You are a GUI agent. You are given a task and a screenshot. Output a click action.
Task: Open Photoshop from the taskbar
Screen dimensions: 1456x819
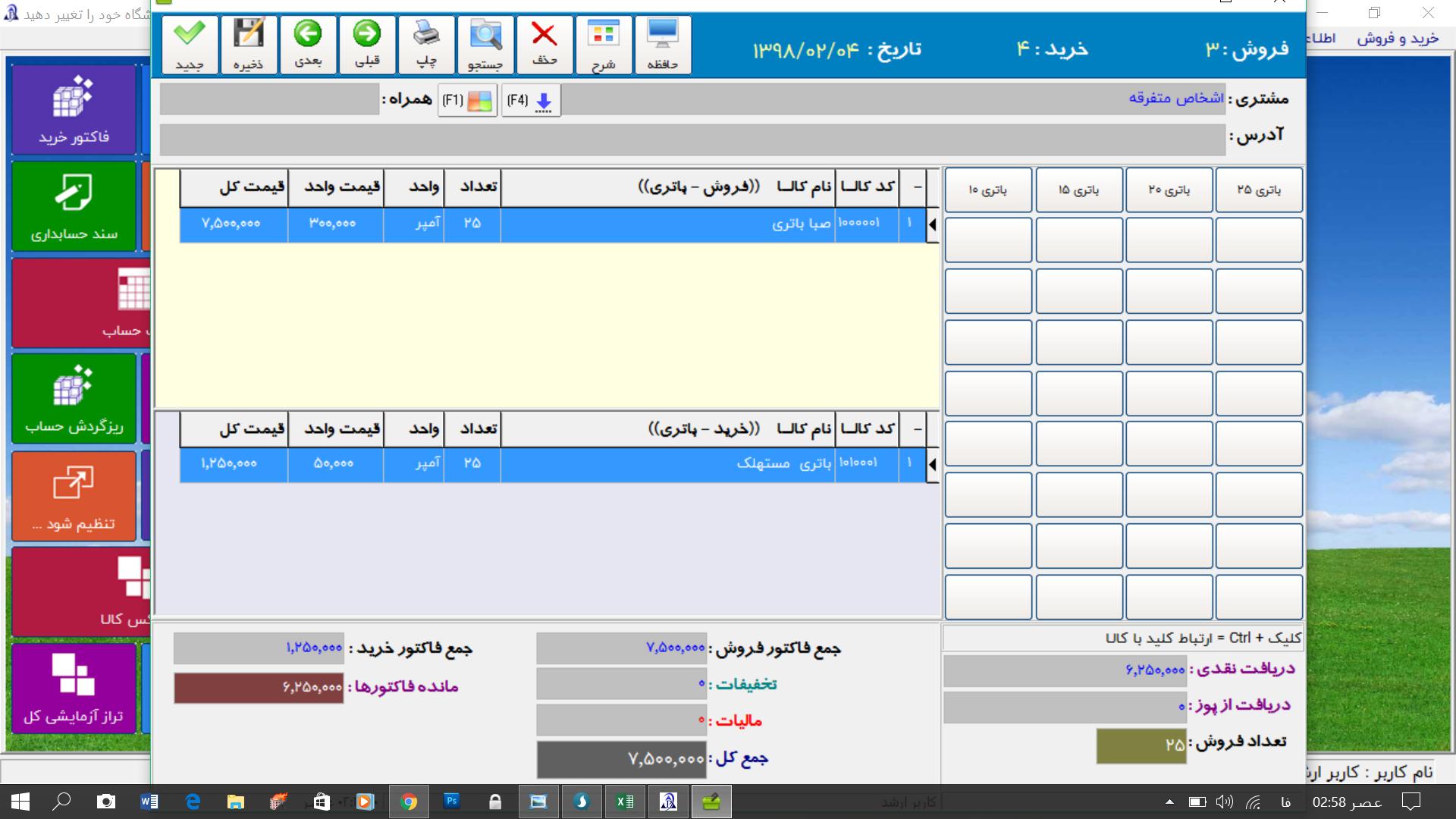(x=452, y=802)
